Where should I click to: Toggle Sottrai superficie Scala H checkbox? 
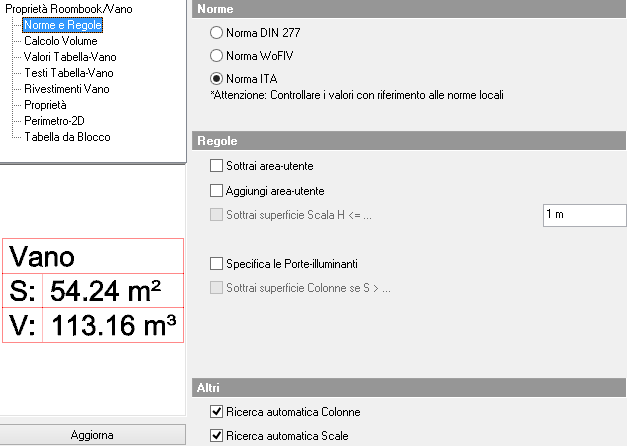(216, 215)
